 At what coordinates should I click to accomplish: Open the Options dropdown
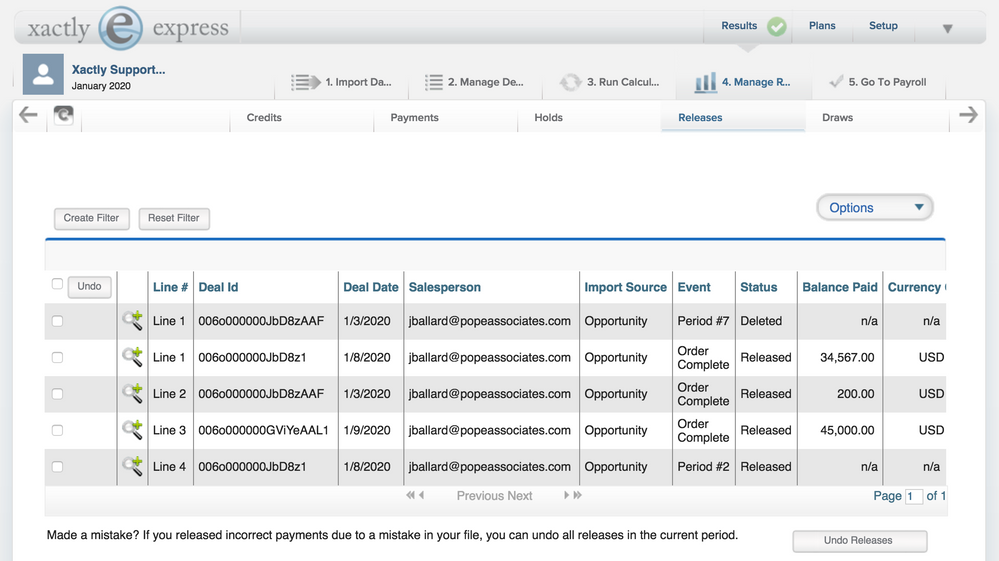click(x=875, y=208)
